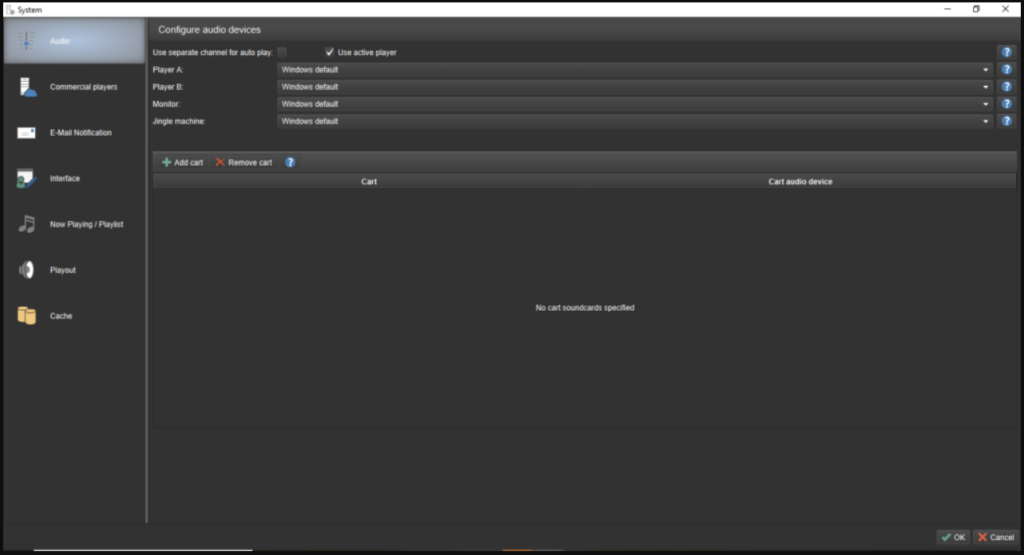The height and width of the screenshot is (555, 1024).
Task: Click the help icon for Jingle machine row
Action: [1006, 121]
